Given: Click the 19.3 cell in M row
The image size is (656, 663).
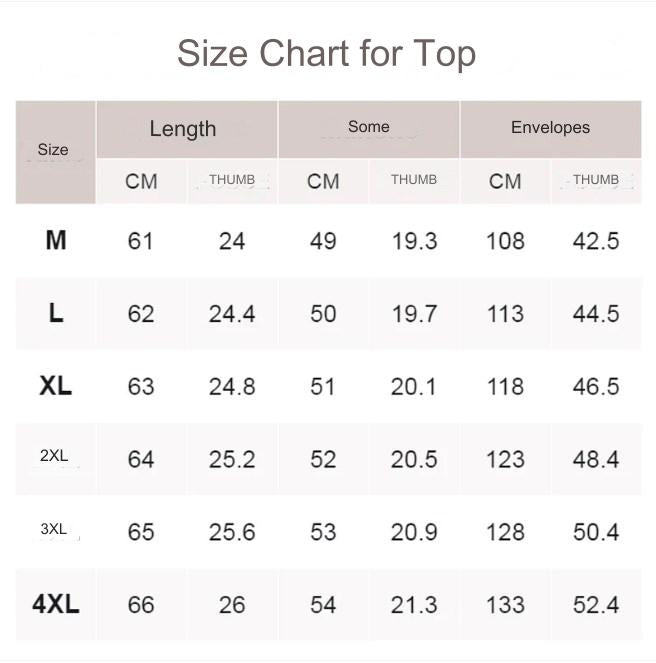Looking at the screenshot, I should click(x=414, y=241).
